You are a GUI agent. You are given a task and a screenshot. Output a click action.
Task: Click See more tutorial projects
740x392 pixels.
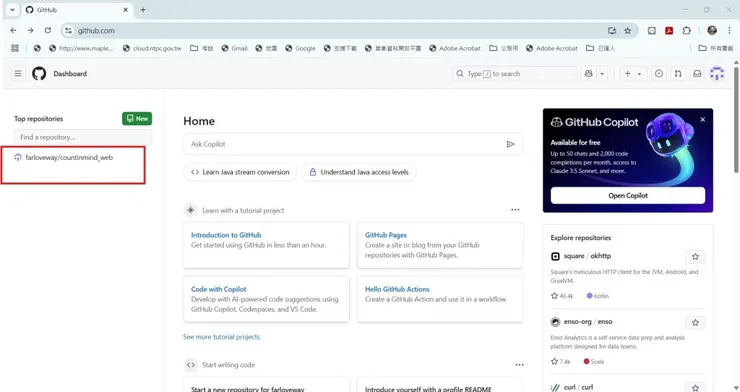pyautogui.click(x=221, y=337)
